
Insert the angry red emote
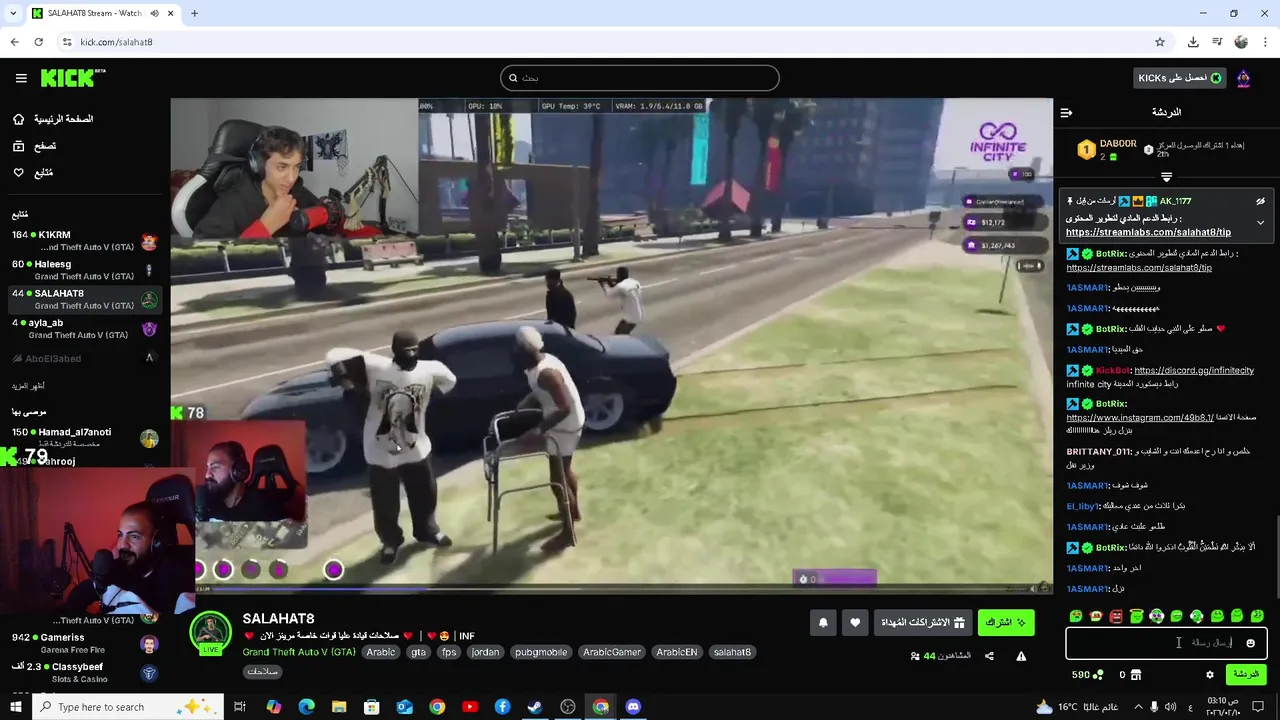coord(1116,616)
